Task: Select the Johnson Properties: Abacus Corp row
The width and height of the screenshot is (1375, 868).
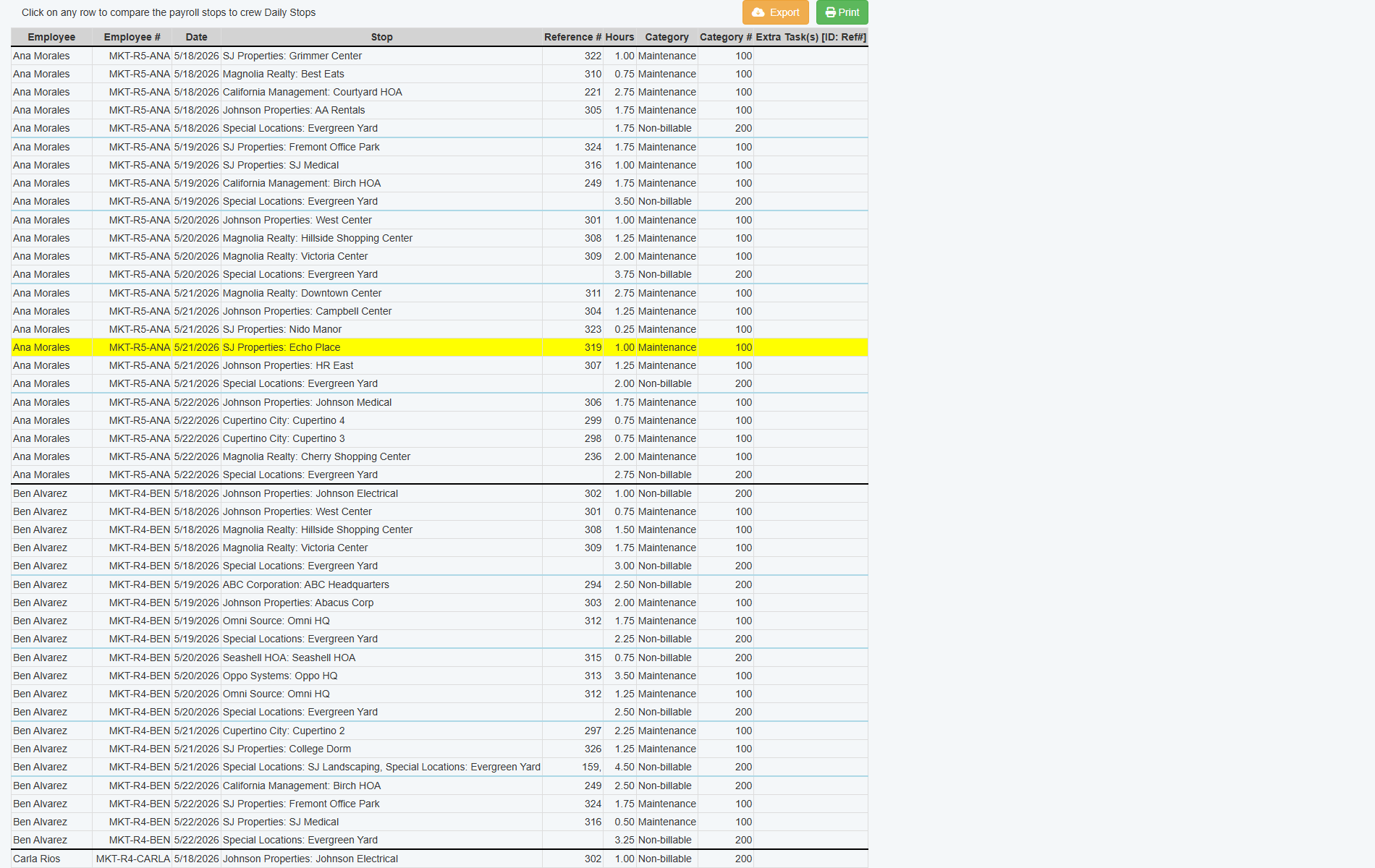Action: 439,603
